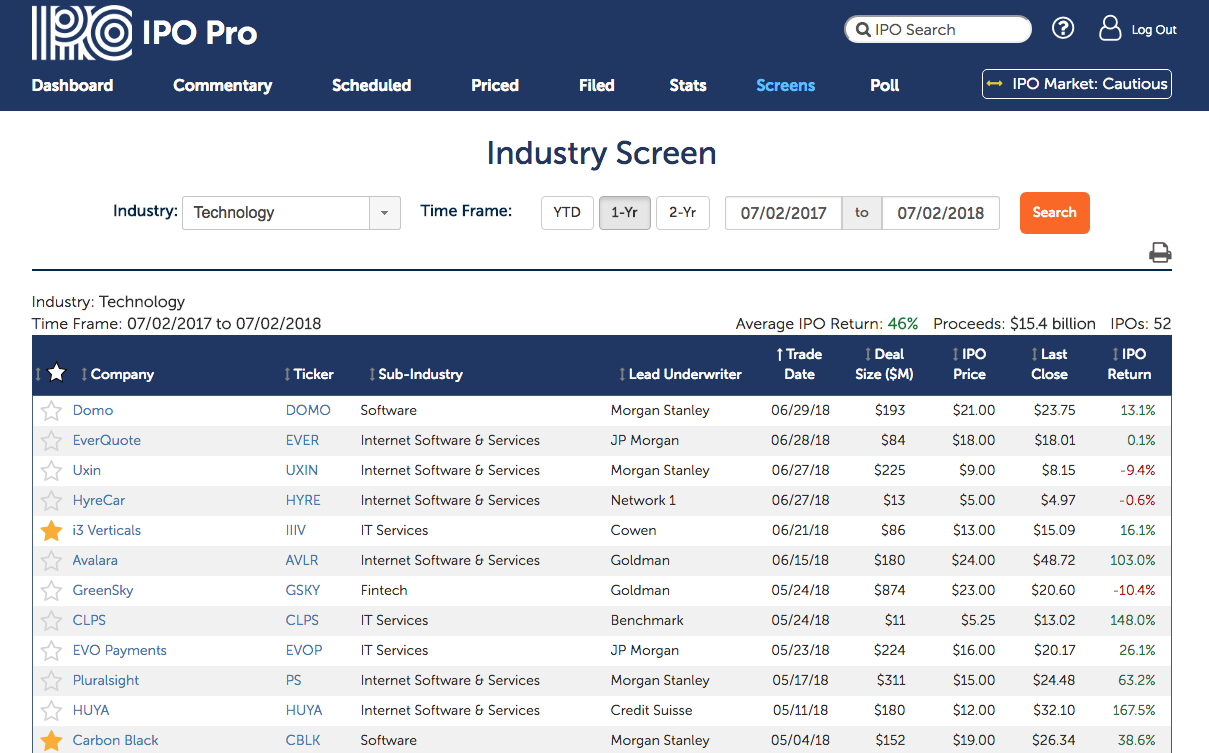Sort by IPO Return column header
1209x753 pixels.
[1130, 364]
